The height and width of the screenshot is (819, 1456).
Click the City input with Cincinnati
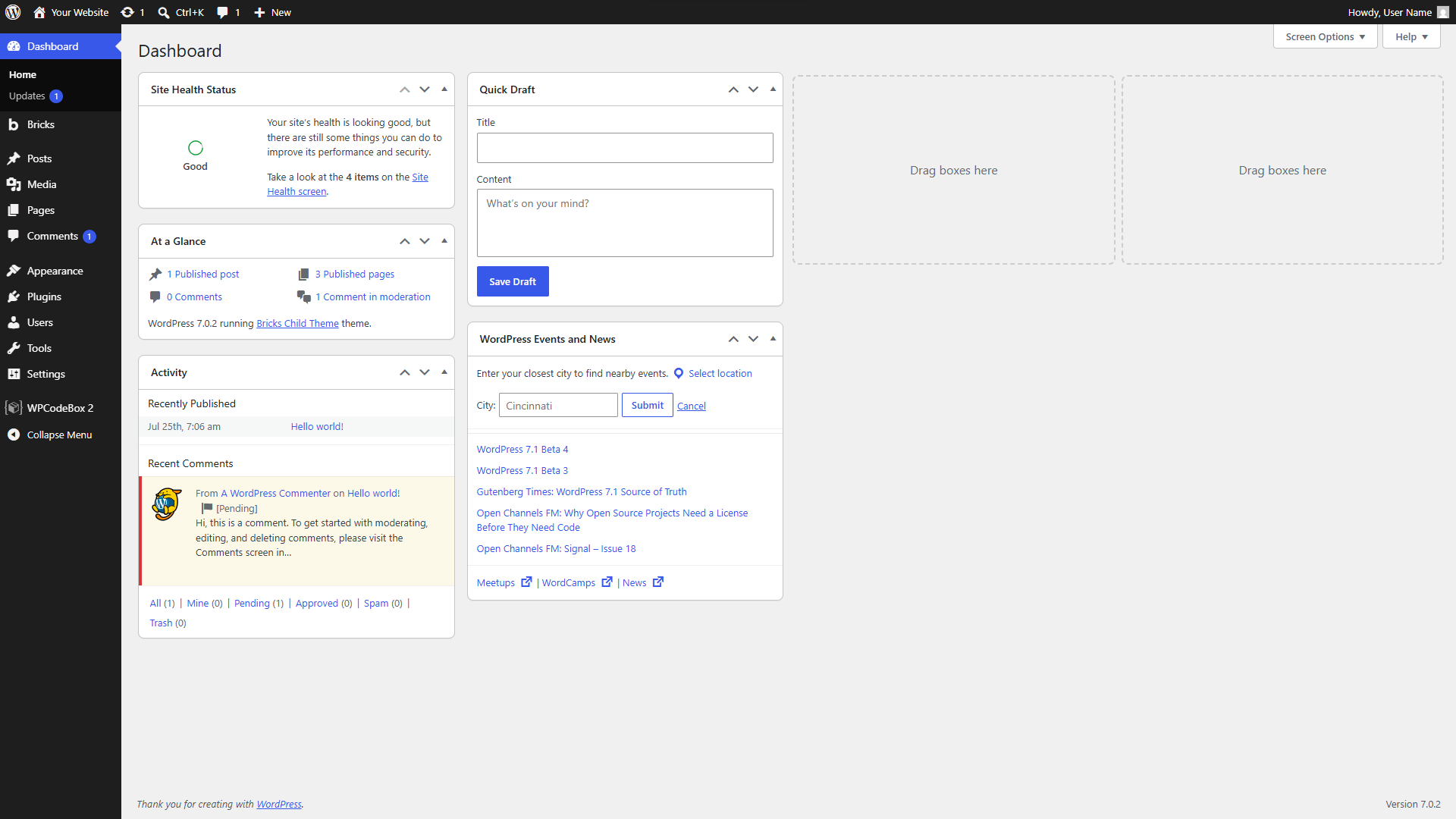pyautogui.click(x=558, y=405)
